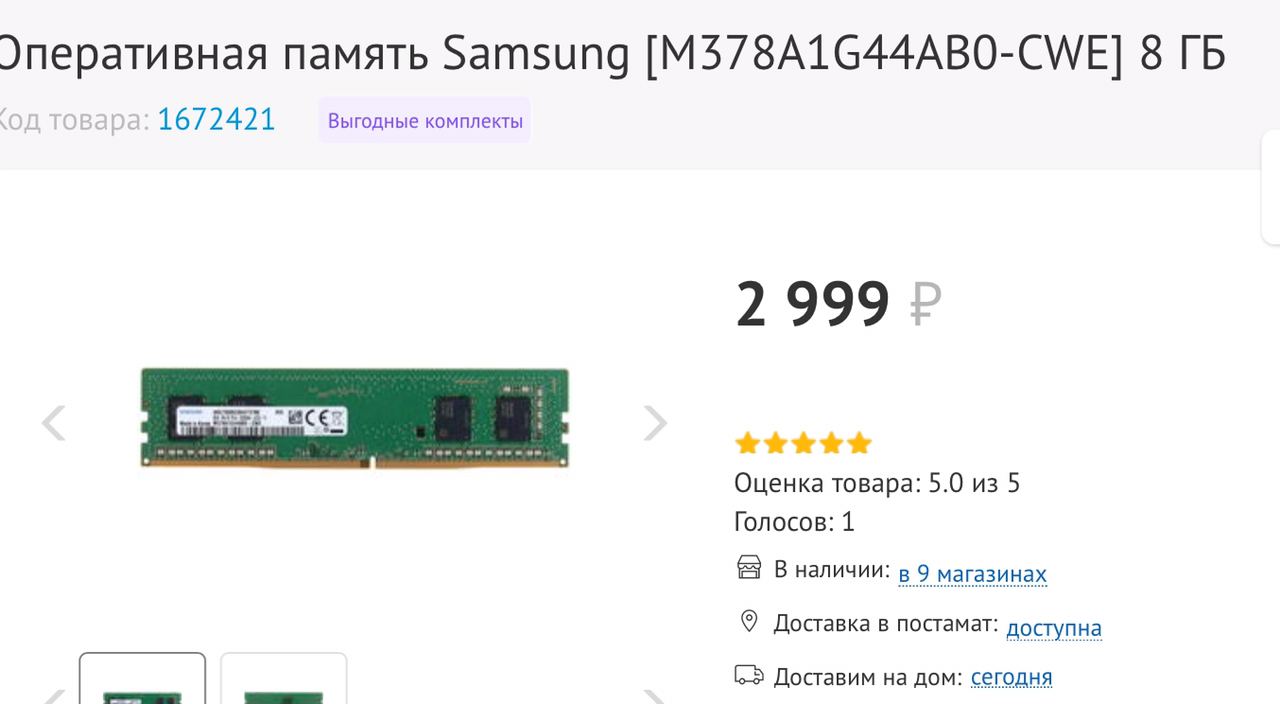Click the grey ruble currency sign
This screenshot has height=704, width=1280.
click(925, 304)
